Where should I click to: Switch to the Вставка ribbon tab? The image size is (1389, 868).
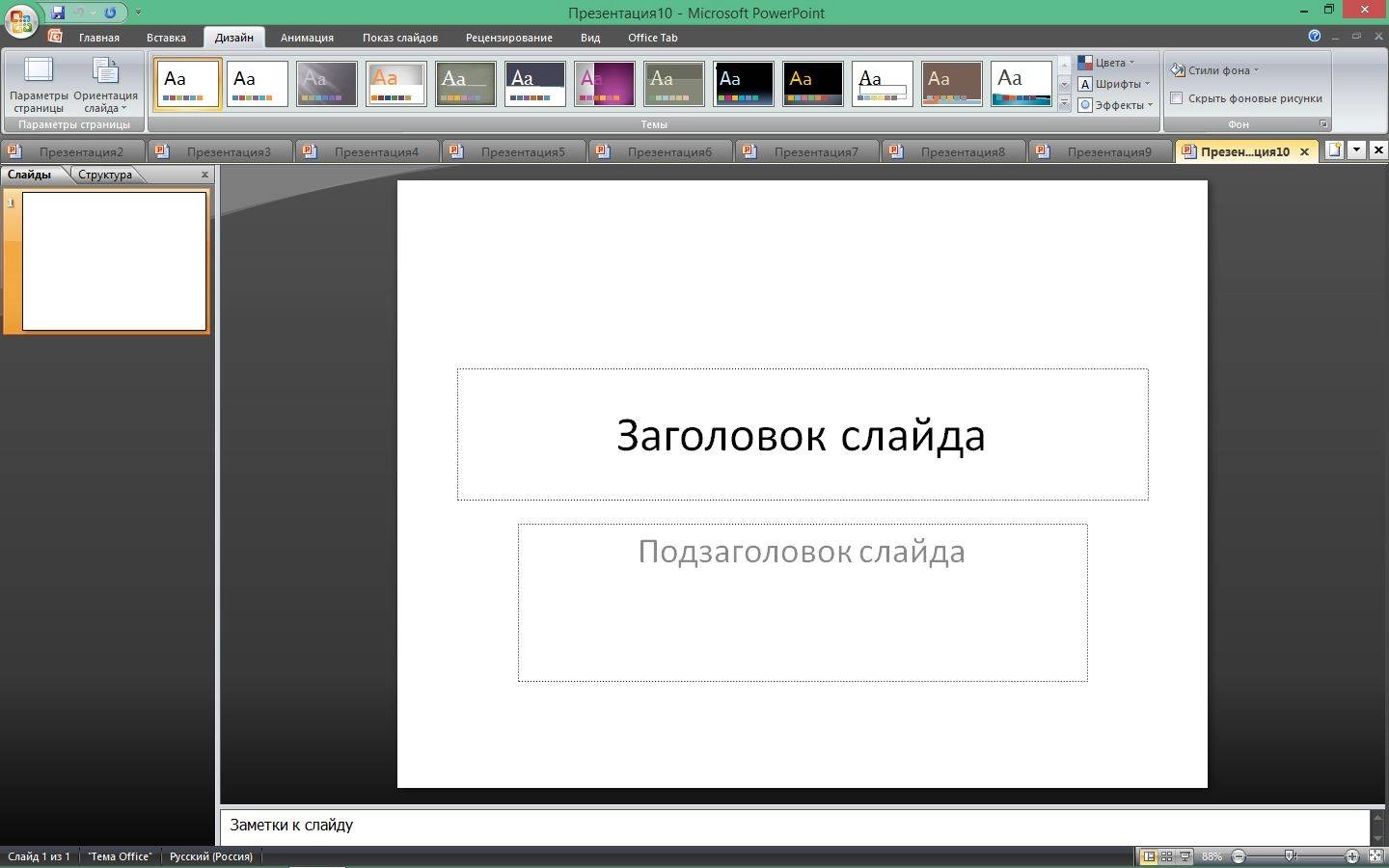pos(166,38)
